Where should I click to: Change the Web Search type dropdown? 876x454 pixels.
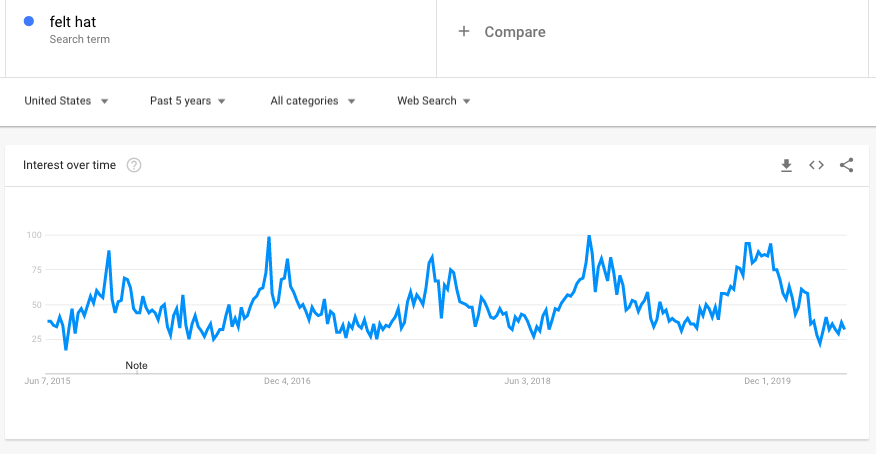point(434,101)
